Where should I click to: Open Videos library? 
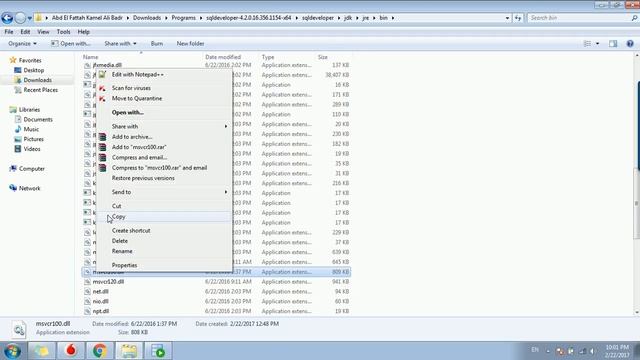[32, 149]
